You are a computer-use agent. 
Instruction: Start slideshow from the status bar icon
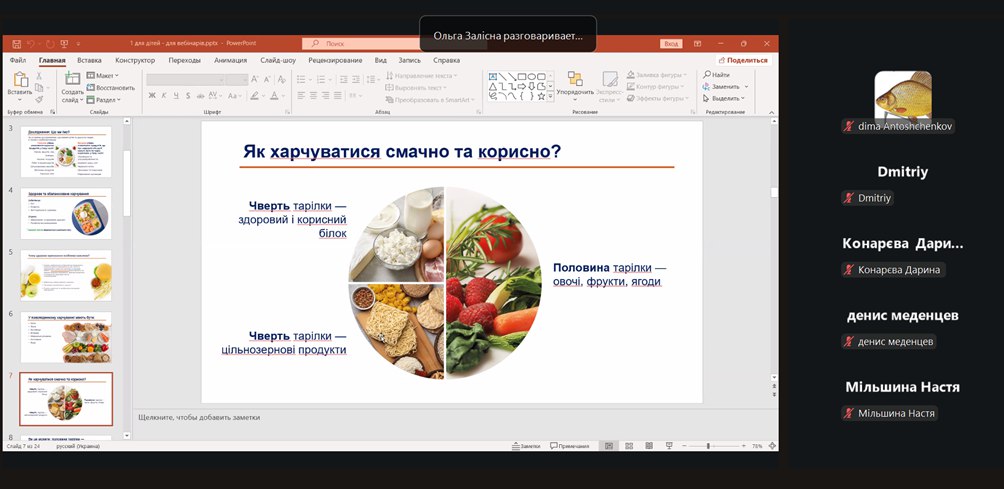[669, 446]
